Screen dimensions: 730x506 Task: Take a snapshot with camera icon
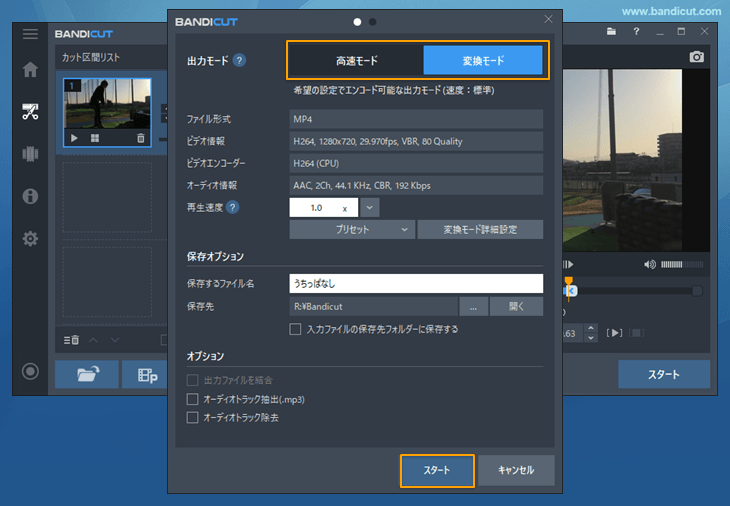[696, 57]
